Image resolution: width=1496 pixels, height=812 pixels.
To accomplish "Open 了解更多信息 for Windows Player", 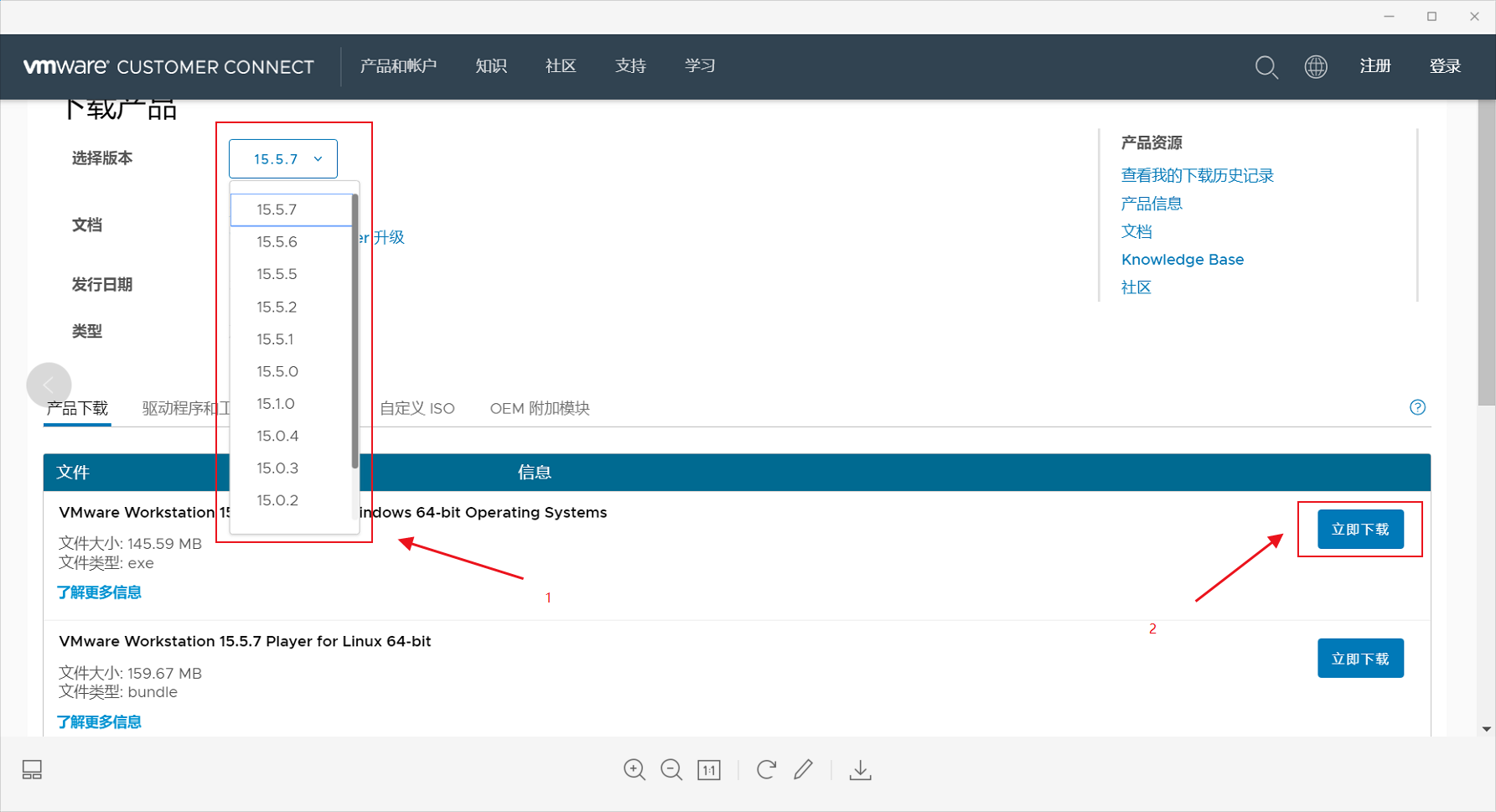I will pos(99,592).
